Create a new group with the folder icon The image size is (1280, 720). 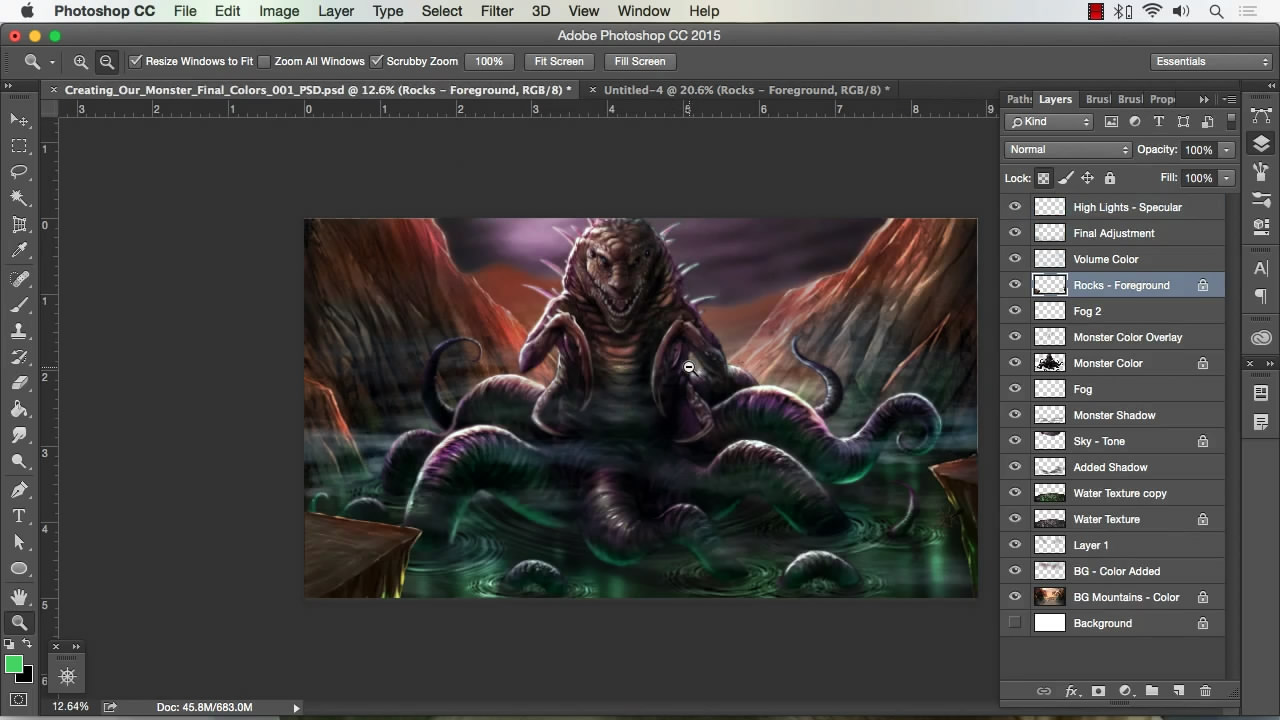click(x=1152, y=691)
